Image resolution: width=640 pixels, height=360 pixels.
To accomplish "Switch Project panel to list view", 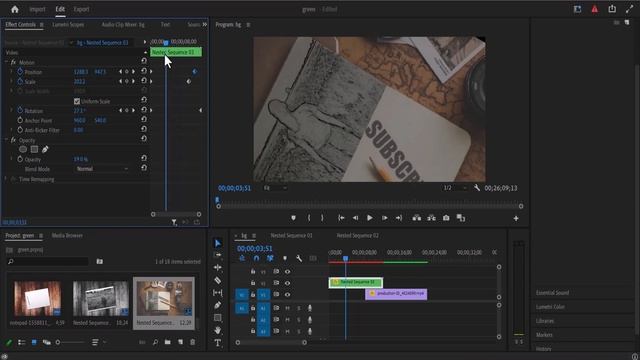I will pos(22,342).
